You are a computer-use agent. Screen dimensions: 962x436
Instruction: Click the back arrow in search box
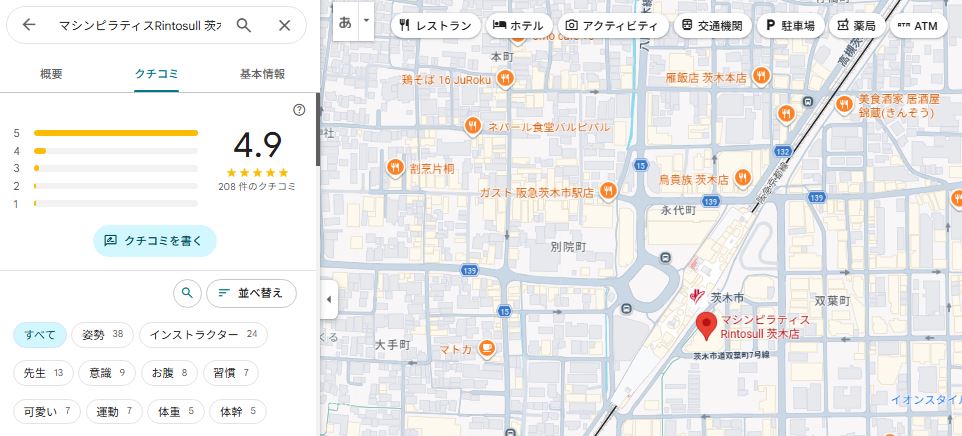click(28, 25)
